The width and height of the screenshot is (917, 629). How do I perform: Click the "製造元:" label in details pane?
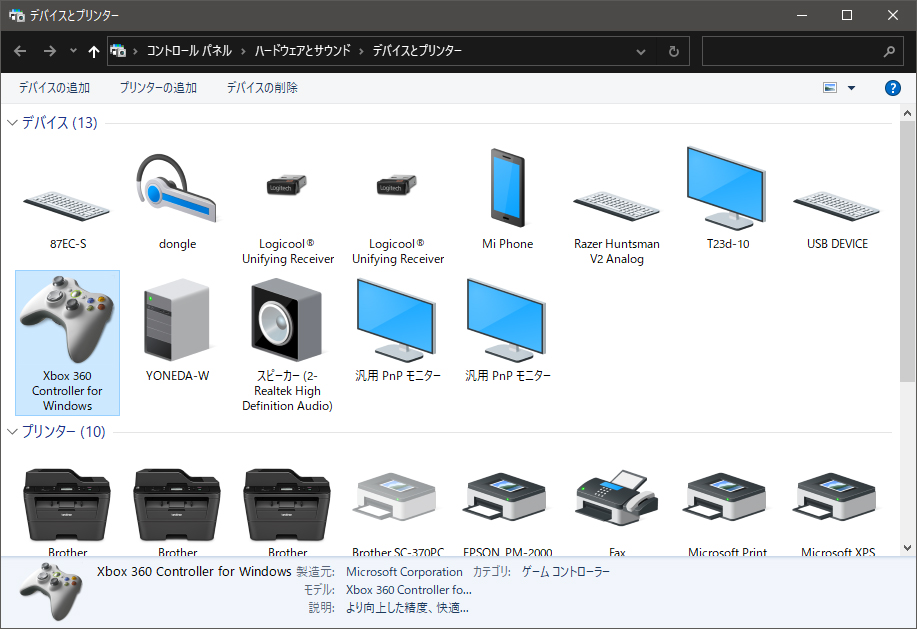coord(316,572)
